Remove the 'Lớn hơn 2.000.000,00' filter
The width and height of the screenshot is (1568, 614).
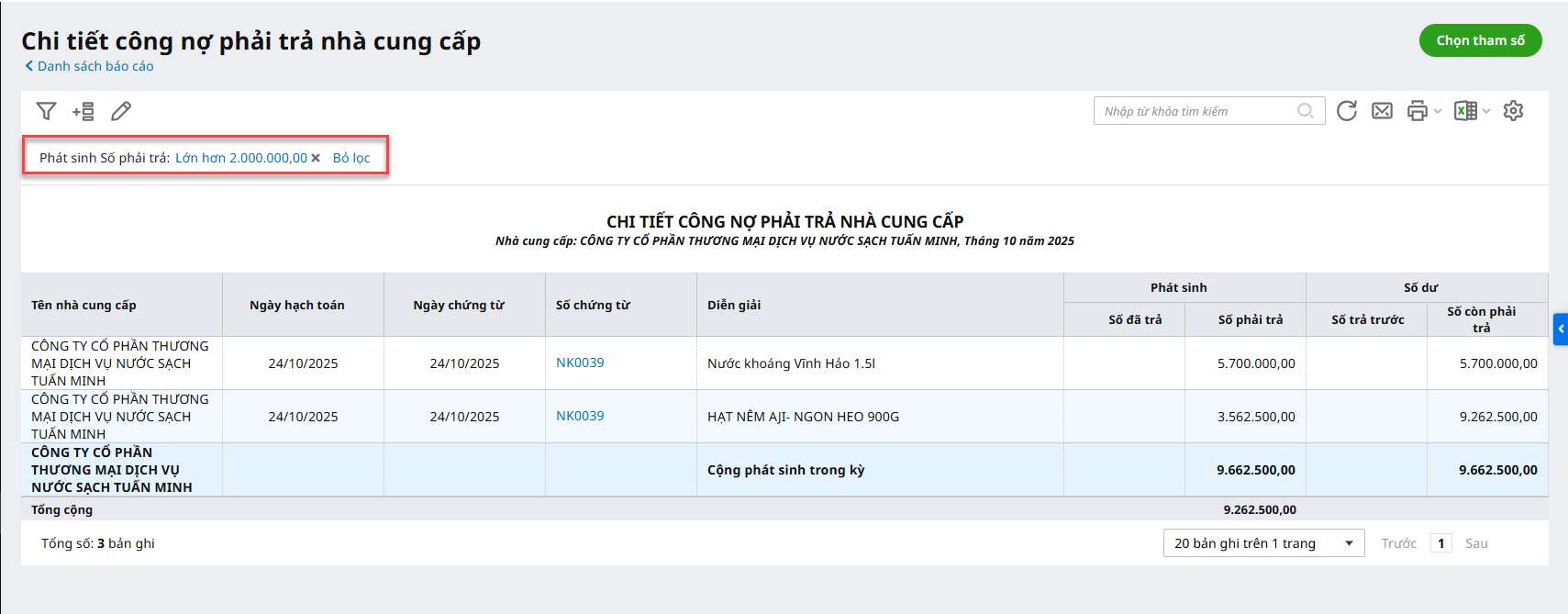click(316, 158)
